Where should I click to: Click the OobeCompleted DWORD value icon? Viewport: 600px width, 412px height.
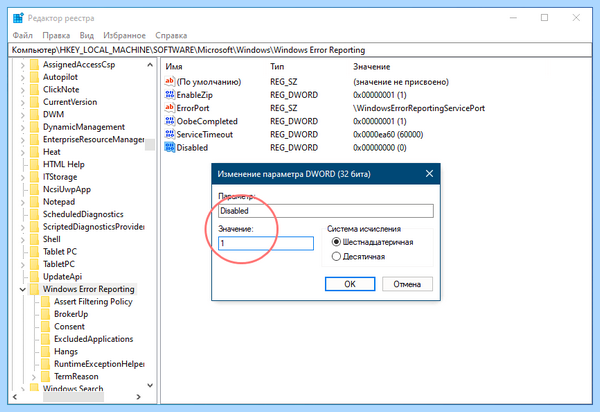point(170,121)
